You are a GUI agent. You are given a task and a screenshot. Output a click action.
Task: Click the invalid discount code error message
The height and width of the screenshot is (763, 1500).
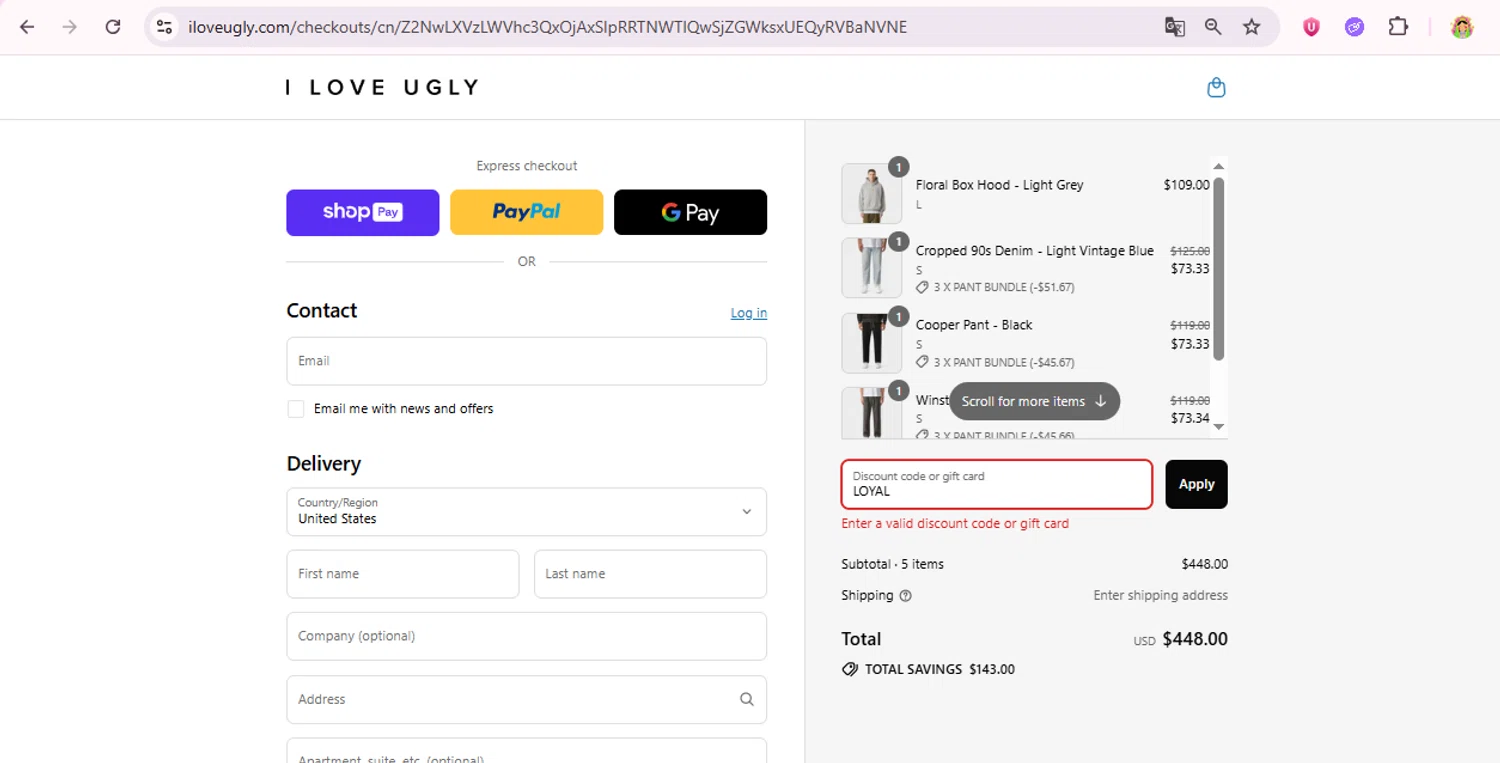(955, 523)
